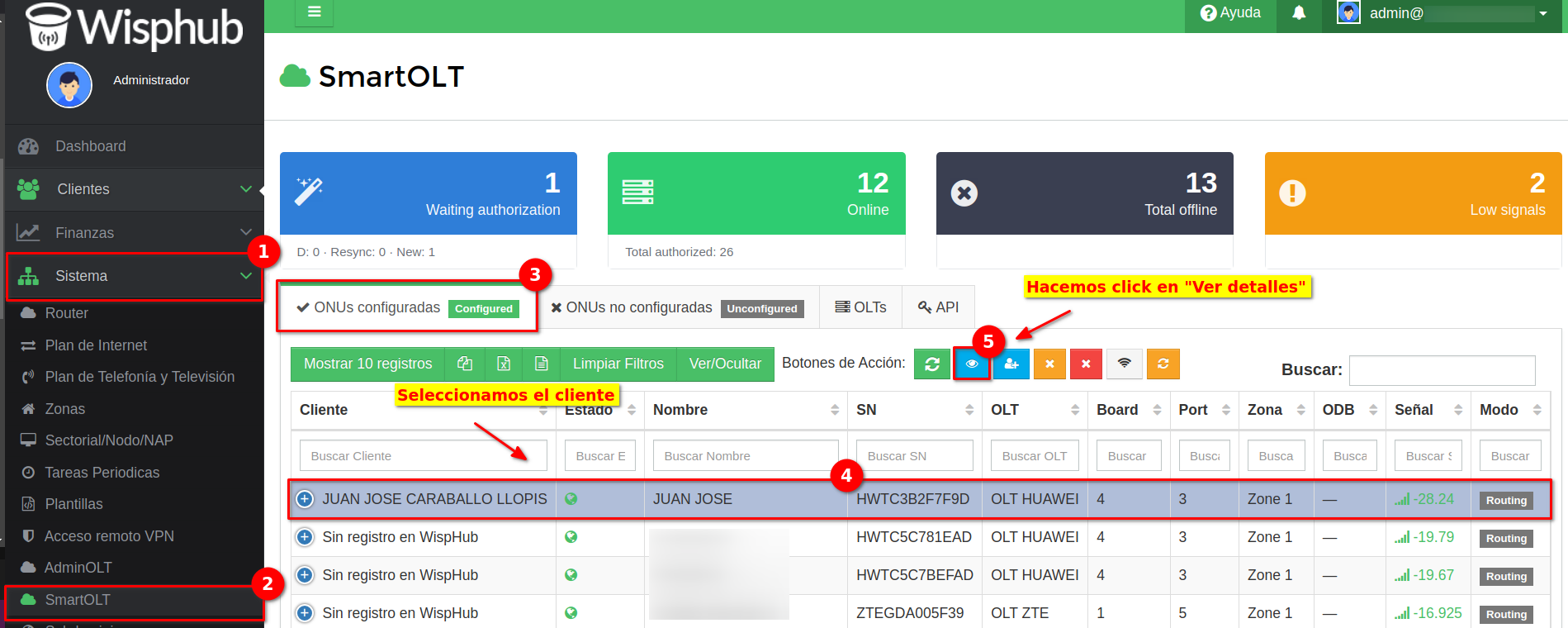The width and height of the screenshot is (1568, 628).
Task: Click the Ver detalles eye button
Action: [972, 364]
